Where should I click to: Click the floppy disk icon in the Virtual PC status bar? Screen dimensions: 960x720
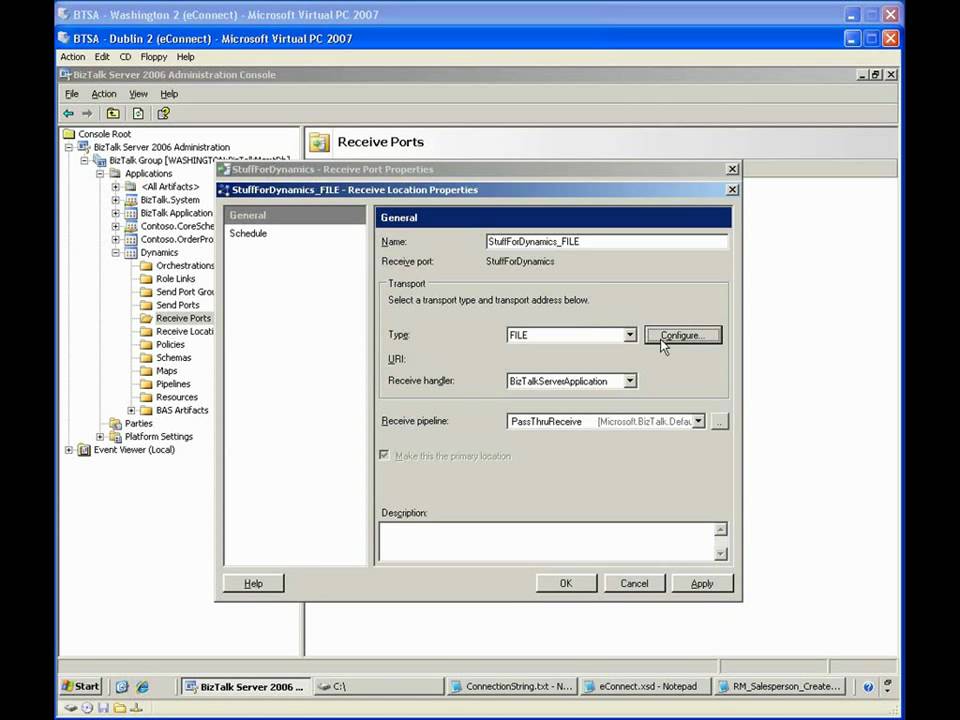click(x=103, y=708)
